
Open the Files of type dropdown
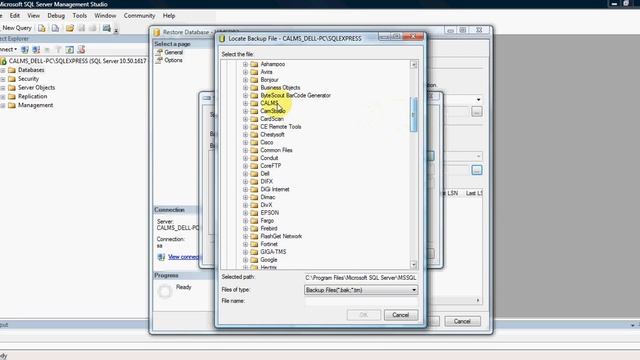pyautogui.click(x=361, y=290)
